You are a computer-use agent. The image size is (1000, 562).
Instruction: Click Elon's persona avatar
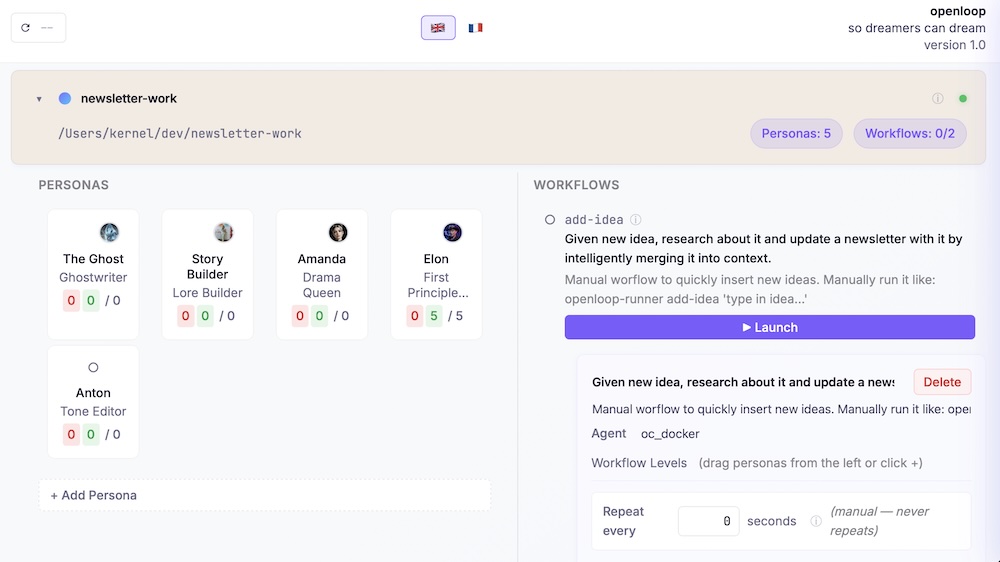tap(452, 232)
